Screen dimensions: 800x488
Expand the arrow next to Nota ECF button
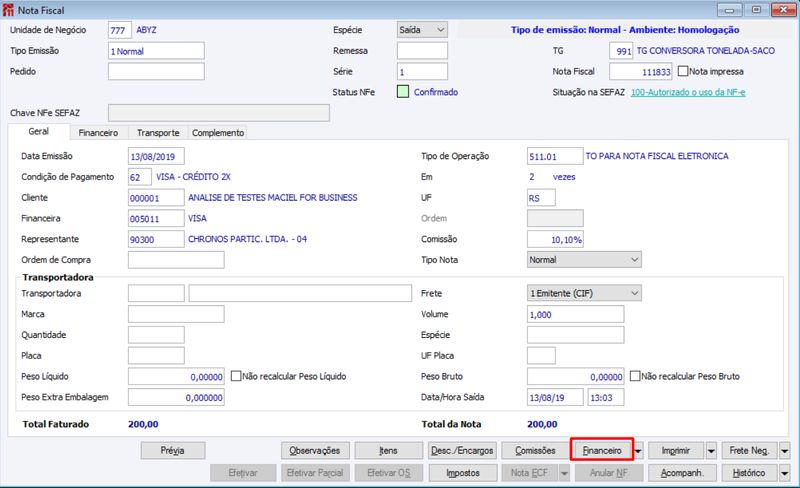click(x=564, y=473)
